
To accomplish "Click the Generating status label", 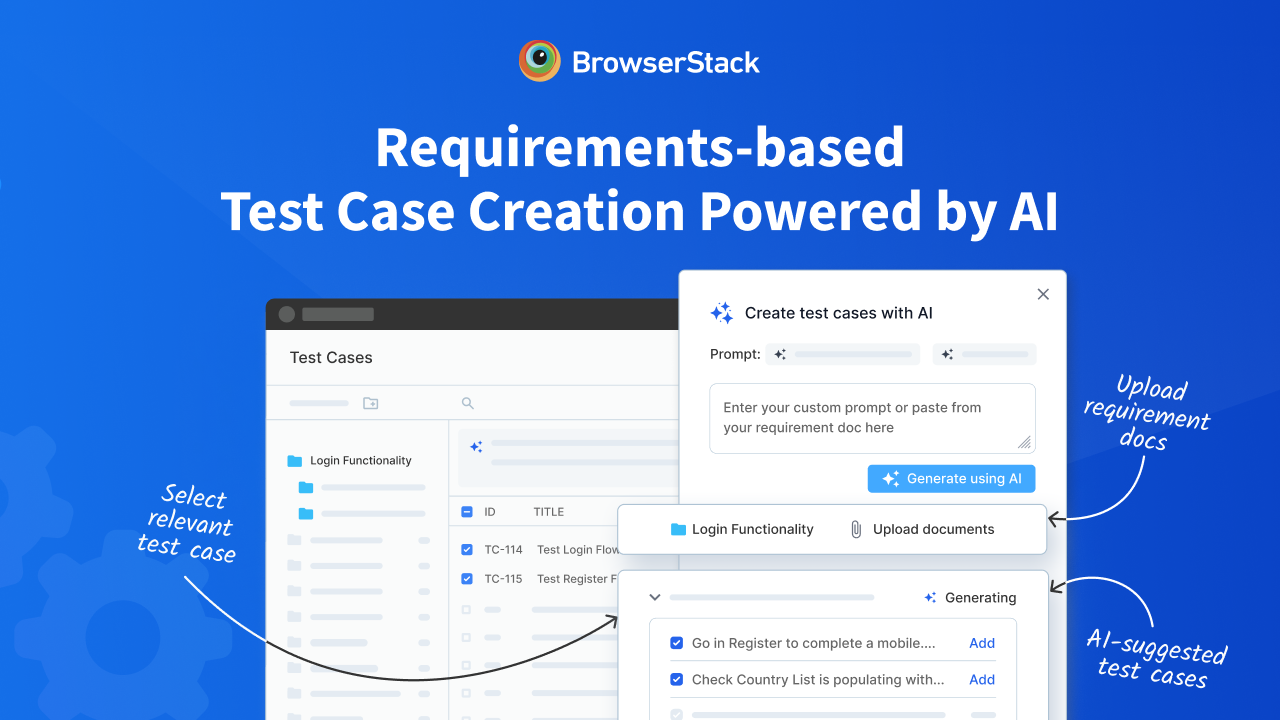I will click(x=980, y=597).
